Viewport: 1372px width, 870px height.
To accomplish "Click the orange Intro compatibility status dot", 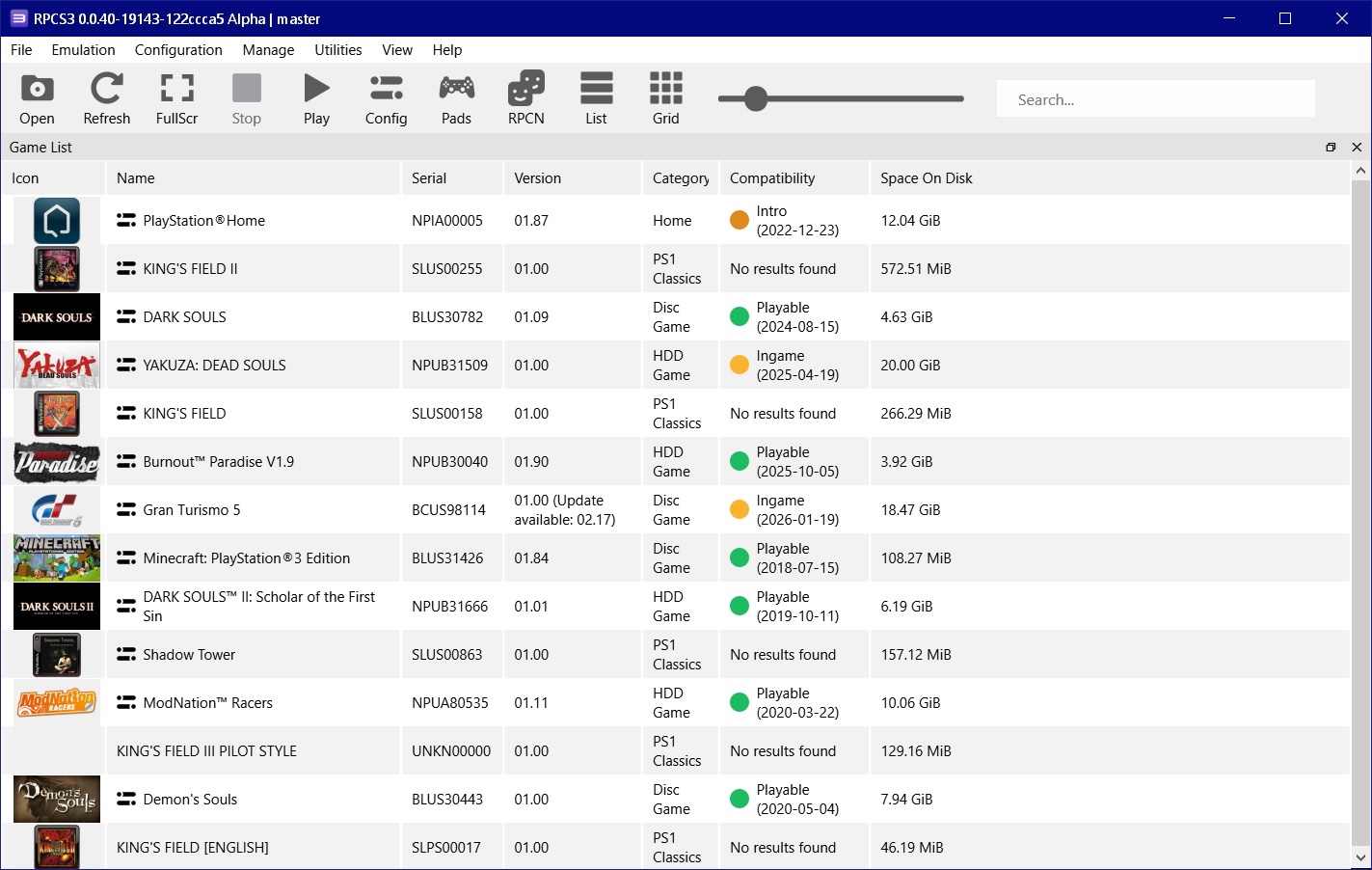I will pos(740,221).
